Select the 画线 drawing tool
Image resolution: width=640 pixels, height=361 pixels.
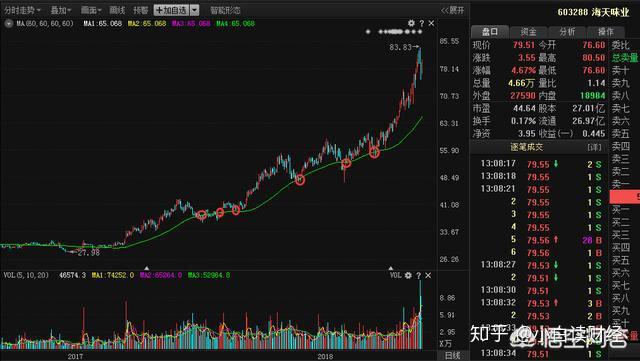(117, 10)
